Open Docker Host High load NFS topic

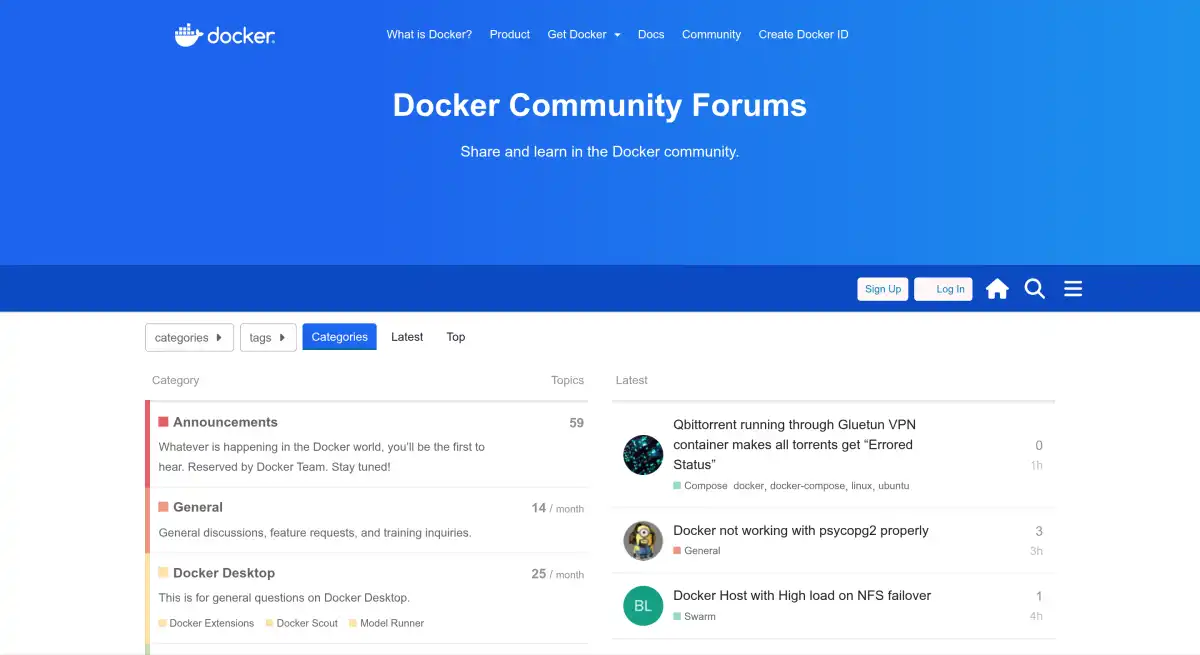click(802, 595)
